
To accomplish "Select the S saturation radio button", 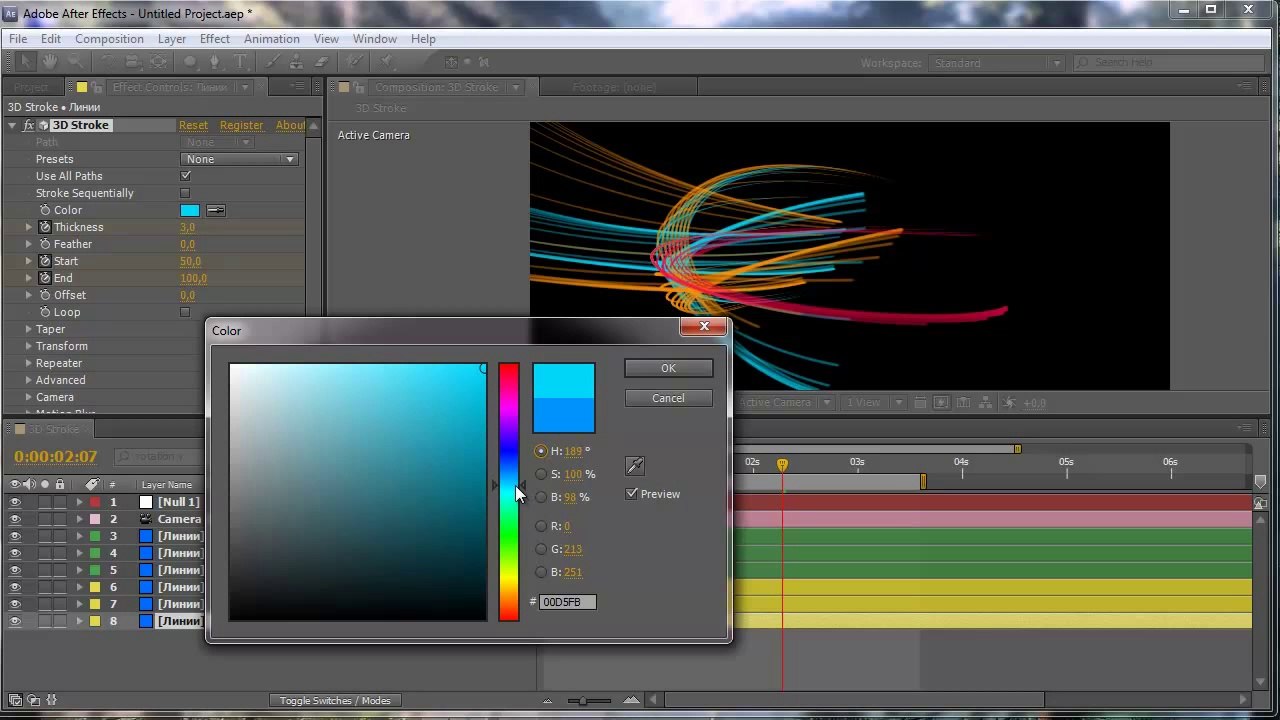I will pos(541,474).
